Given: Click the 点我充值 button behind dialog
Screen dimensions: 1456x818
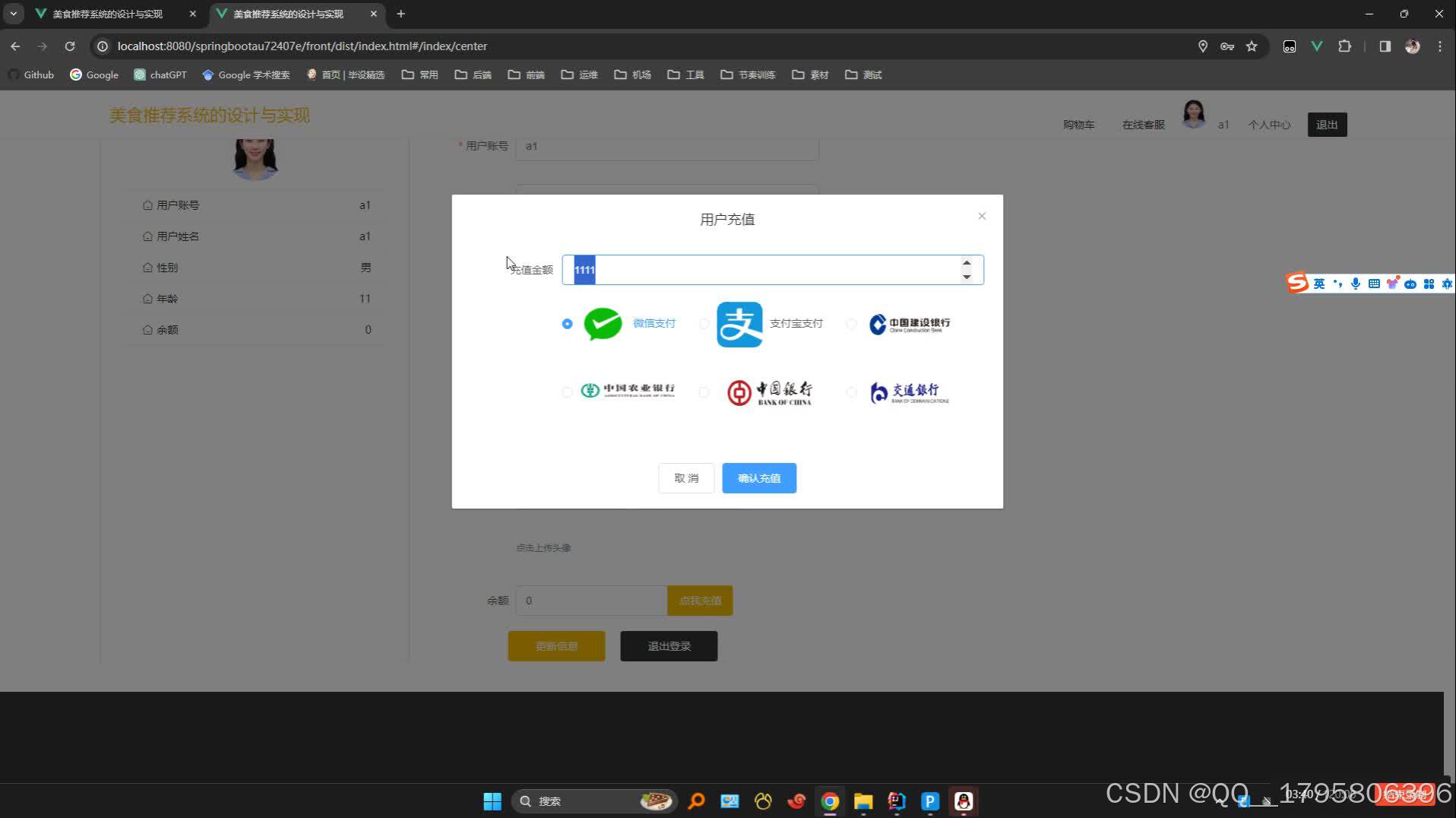Looking at the screenshot, I should point(700,601).
